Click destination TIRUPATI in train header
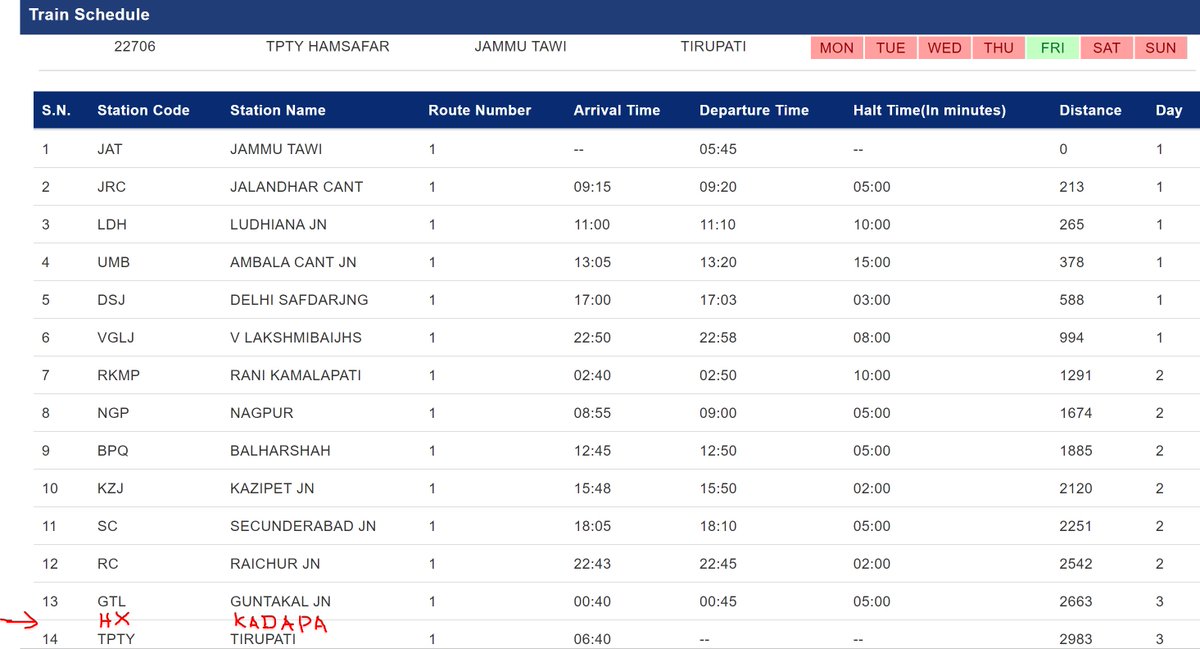1200x649 pixels. 713,47
